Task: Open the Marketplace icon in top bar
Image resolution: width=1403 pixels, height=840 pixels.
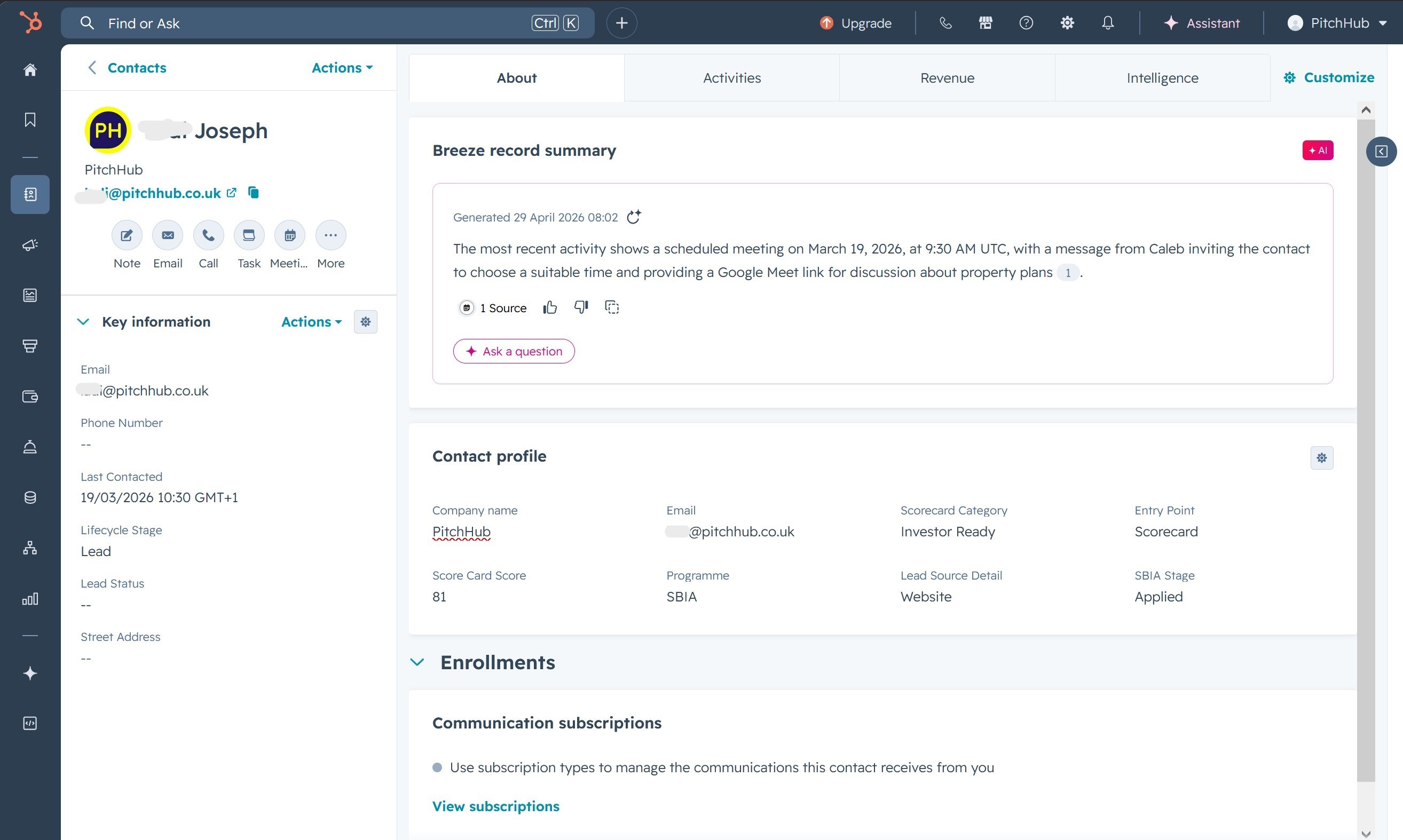Action: [x=986, y=23]
